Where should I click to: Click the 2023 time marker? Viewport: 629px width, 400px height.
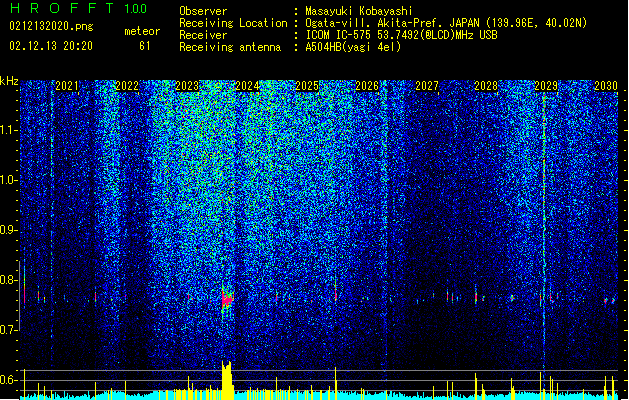[x=187, y=86]
